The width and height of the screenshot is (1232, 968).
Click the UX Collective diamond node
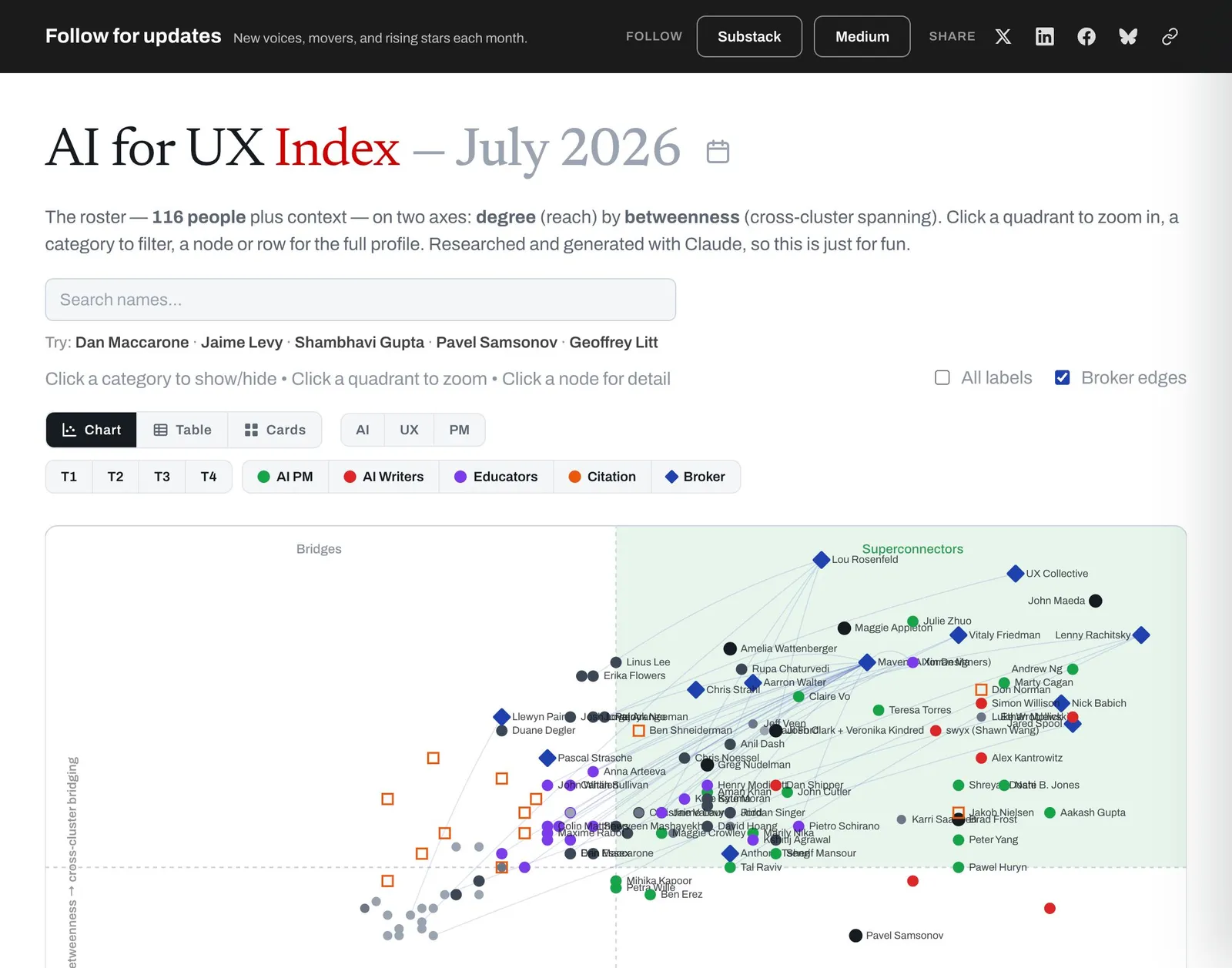click(x=1015, y=574)
